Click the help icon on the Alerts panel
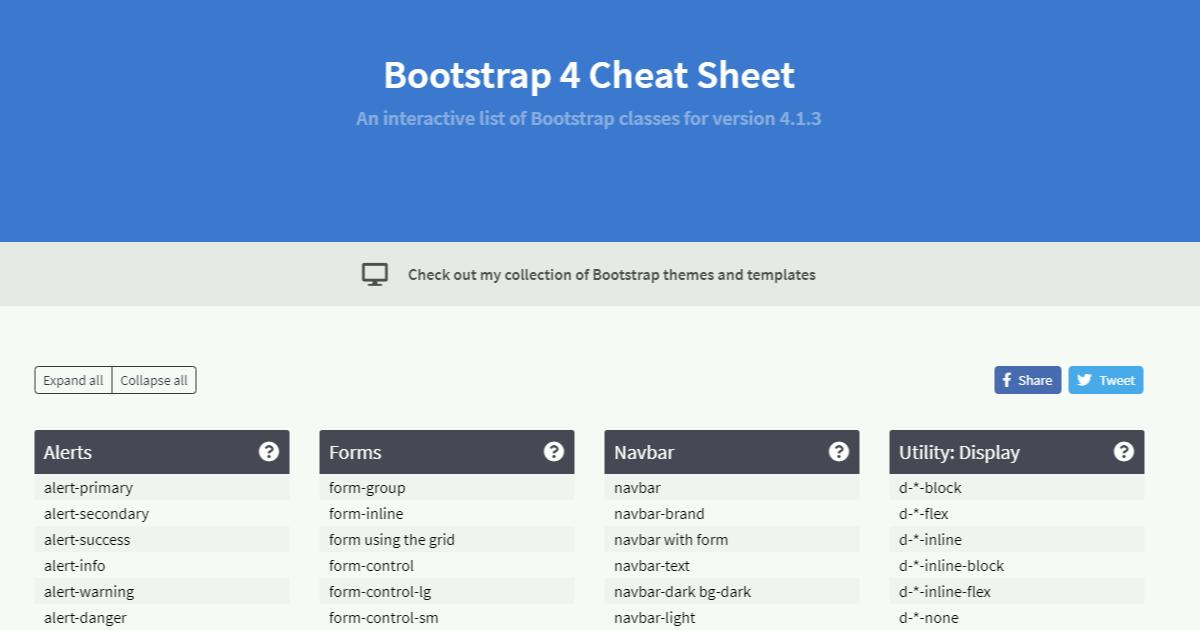The height and width of the screenshot is (630, 1200). point(268,451)
